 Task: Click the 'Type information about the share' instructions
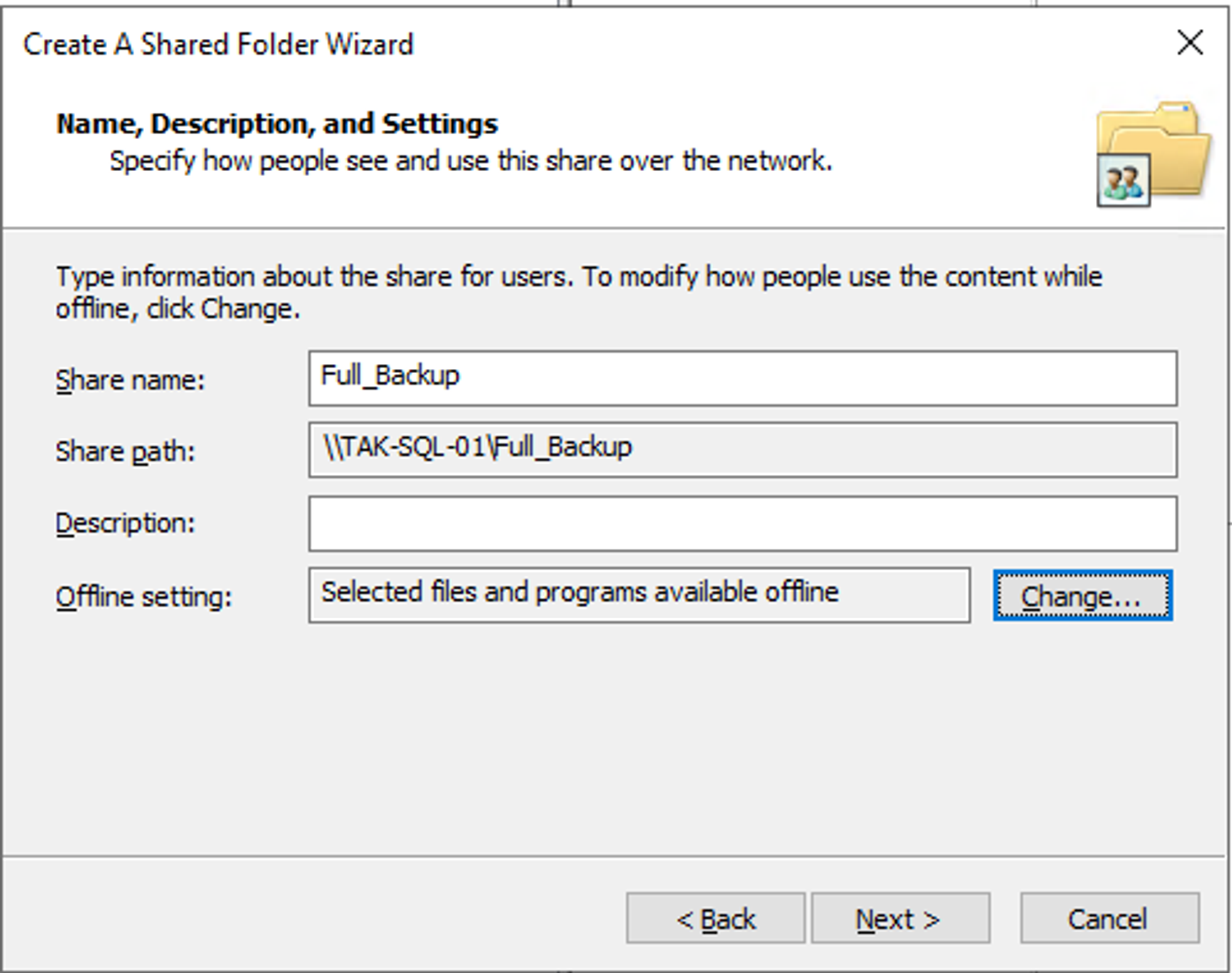[578, 292]
